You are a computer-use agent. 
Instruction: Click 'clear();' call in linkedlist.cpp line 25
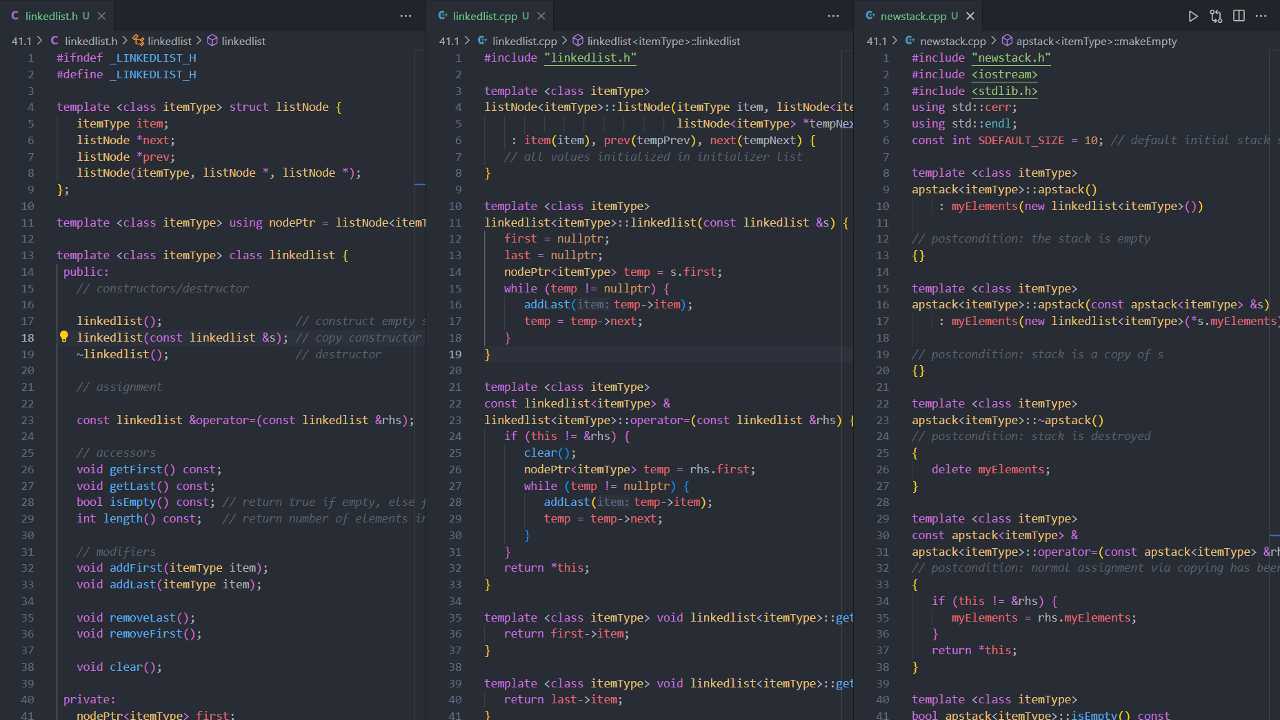click(x=550, y=453)
